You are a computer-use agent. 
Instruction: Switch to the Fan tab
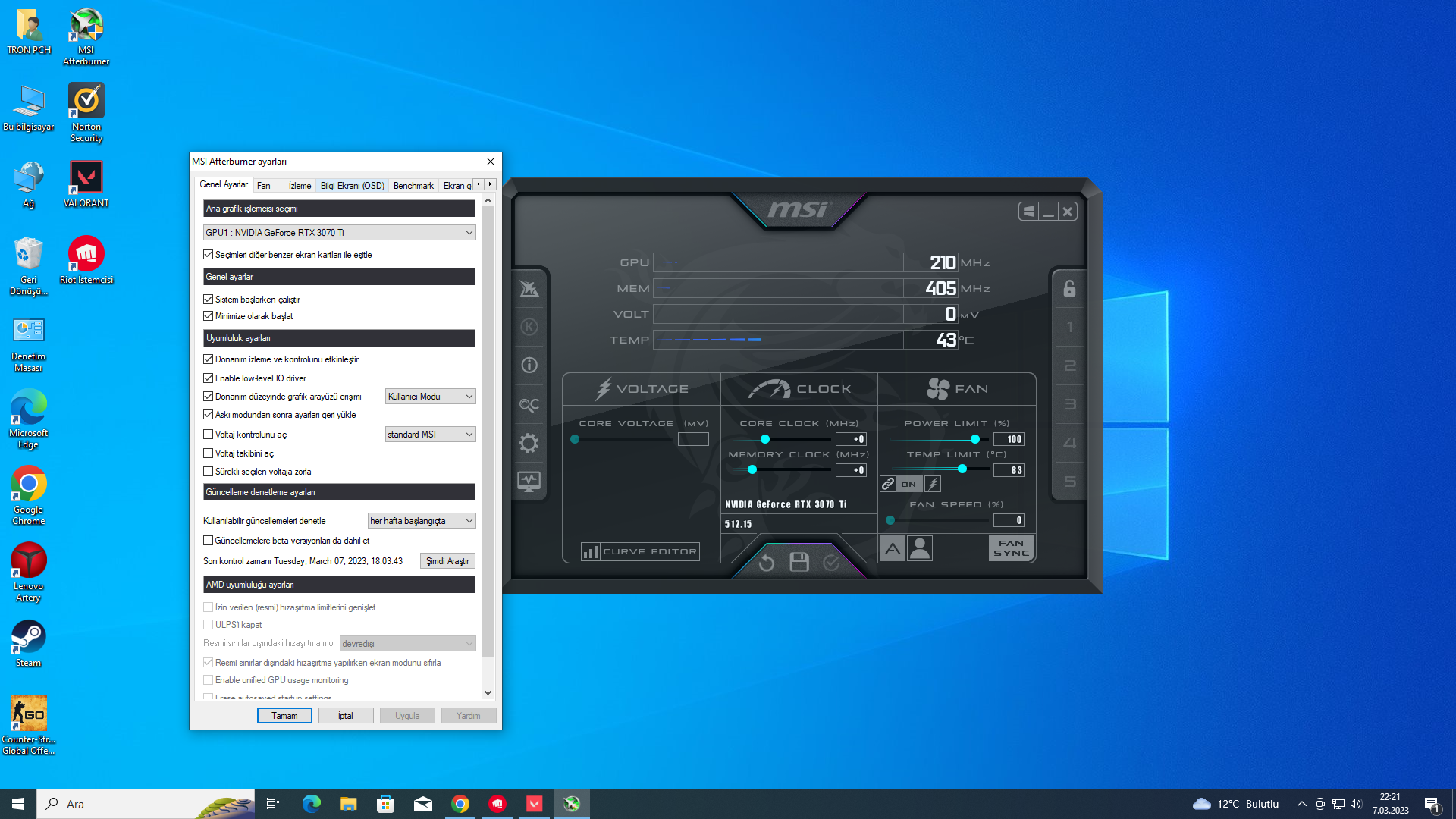pyautogui.click(x=264, y=186)
